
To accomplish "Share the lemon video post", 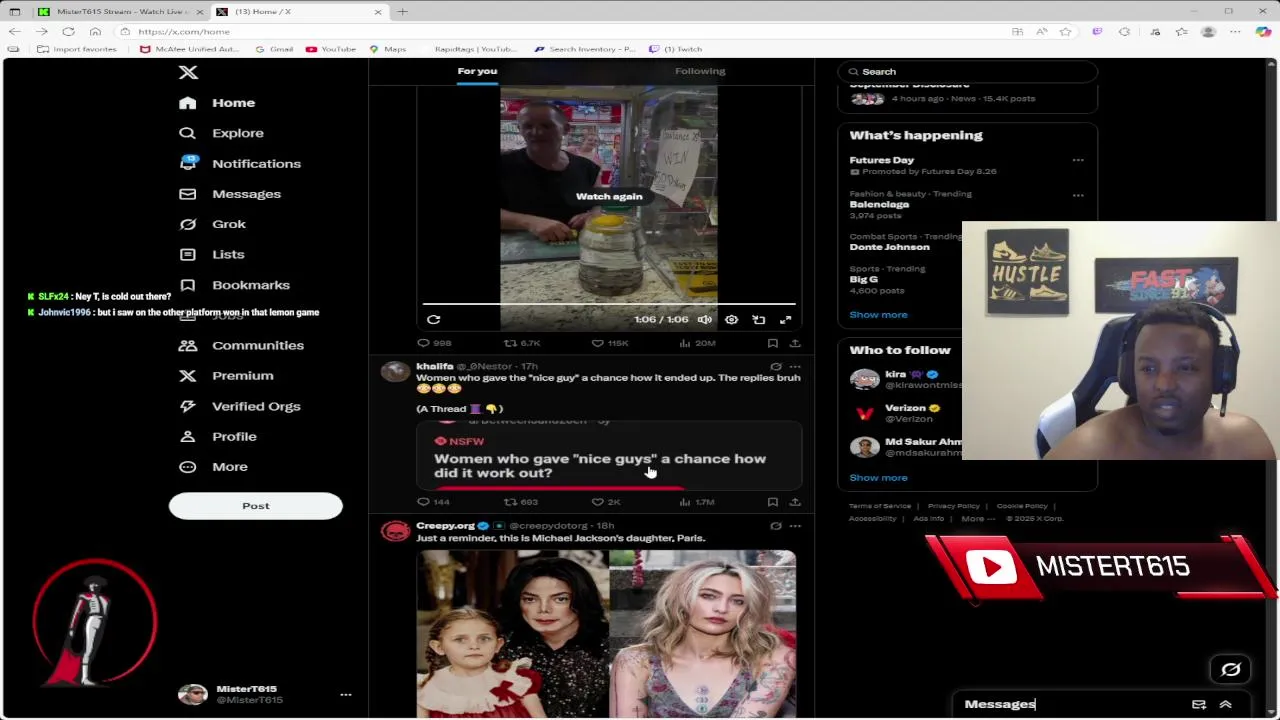I will tap(795, 343).
